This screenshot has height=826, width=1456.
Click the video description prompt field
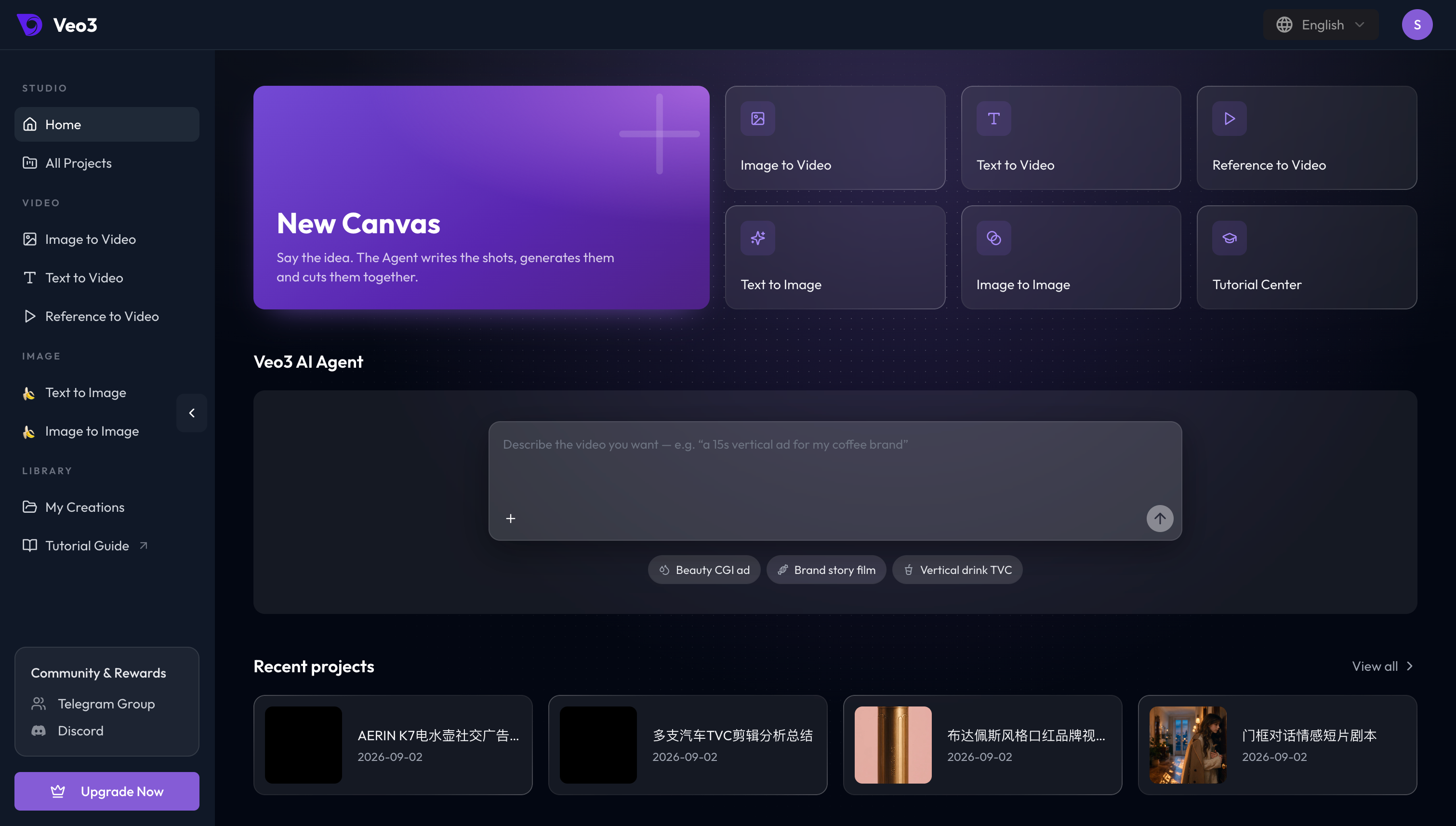[x=834, y=465]
